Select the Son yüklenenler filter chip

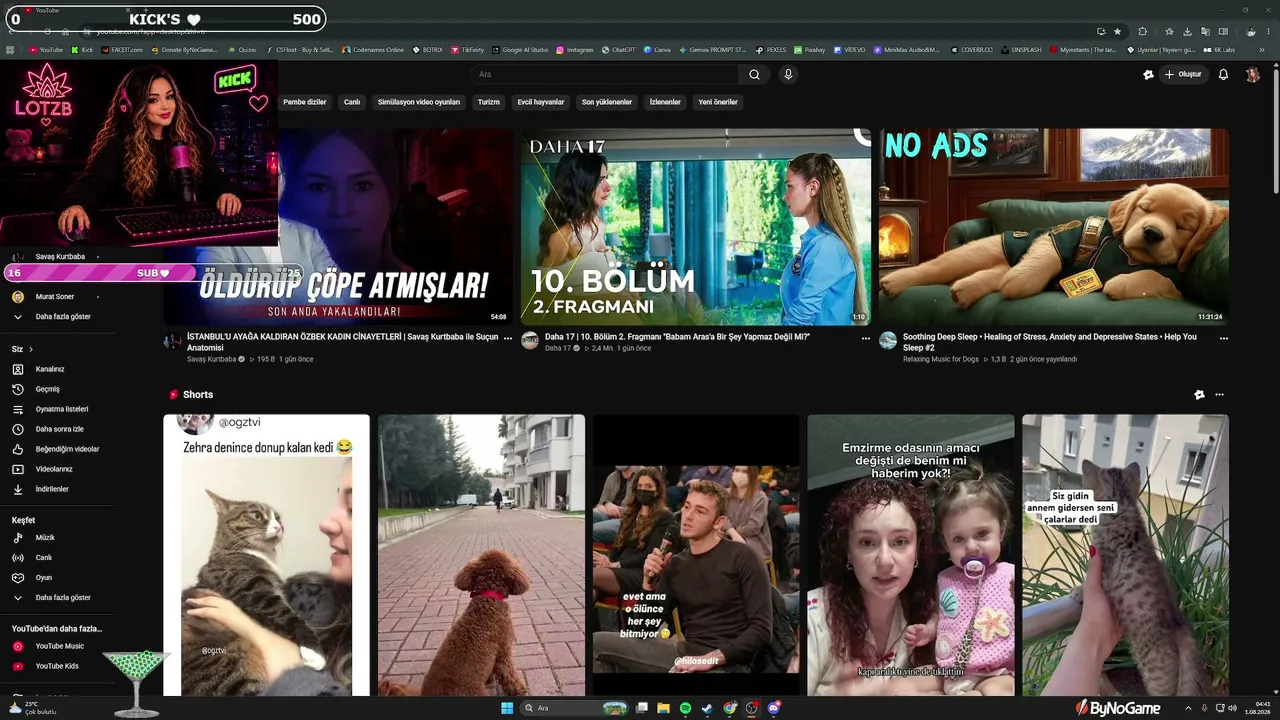[607, 102]
